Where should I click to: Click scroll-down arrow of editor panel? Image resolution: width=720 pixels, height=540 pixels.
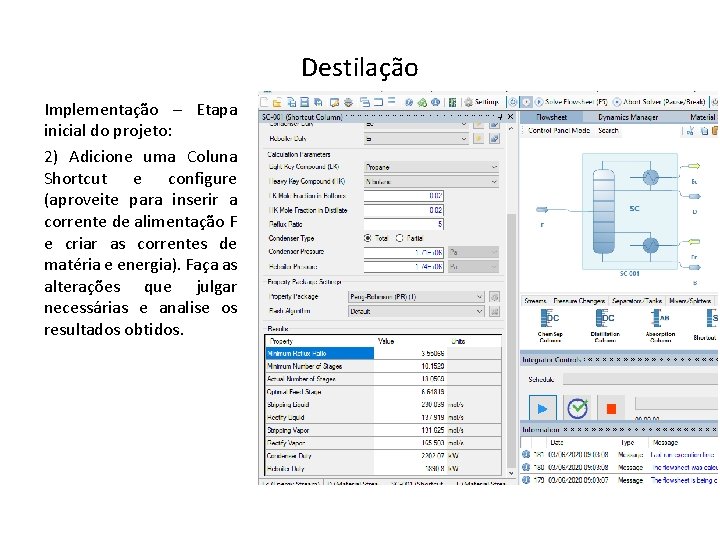[511, 473]
